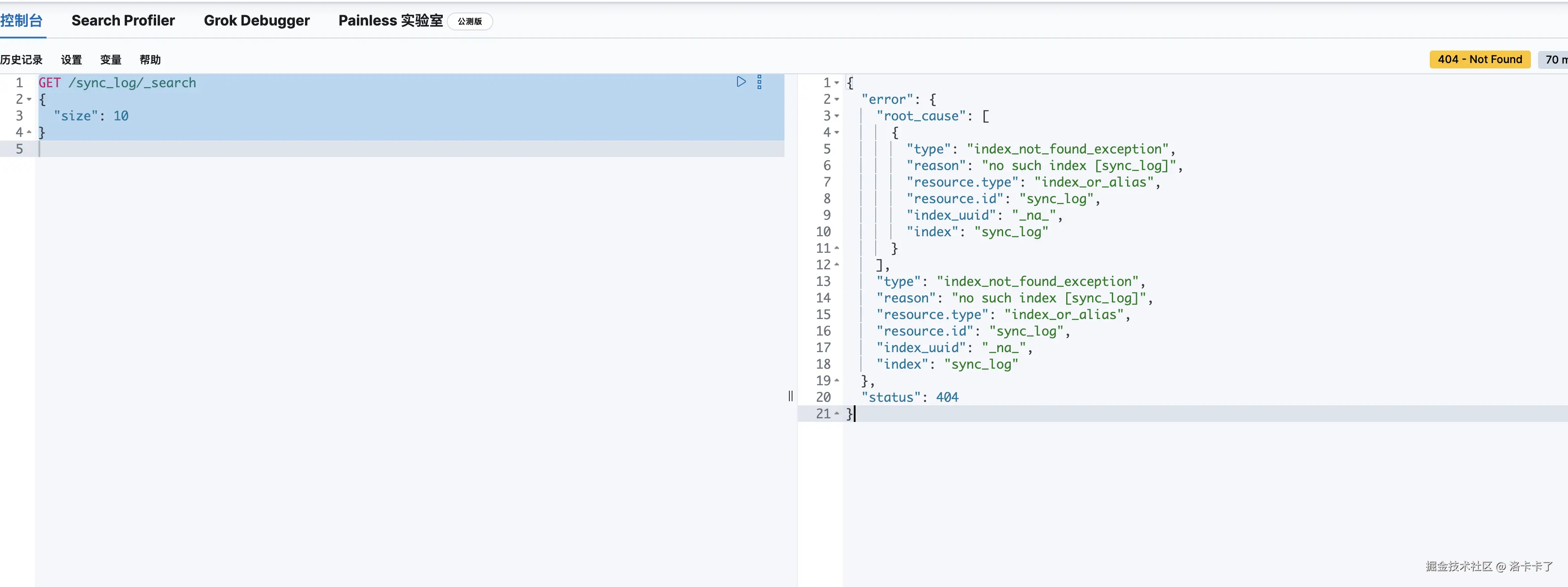The height and width of the screenshot is (587, 1568).
Task: Open 变量 variables
Action: coord(111,60)
